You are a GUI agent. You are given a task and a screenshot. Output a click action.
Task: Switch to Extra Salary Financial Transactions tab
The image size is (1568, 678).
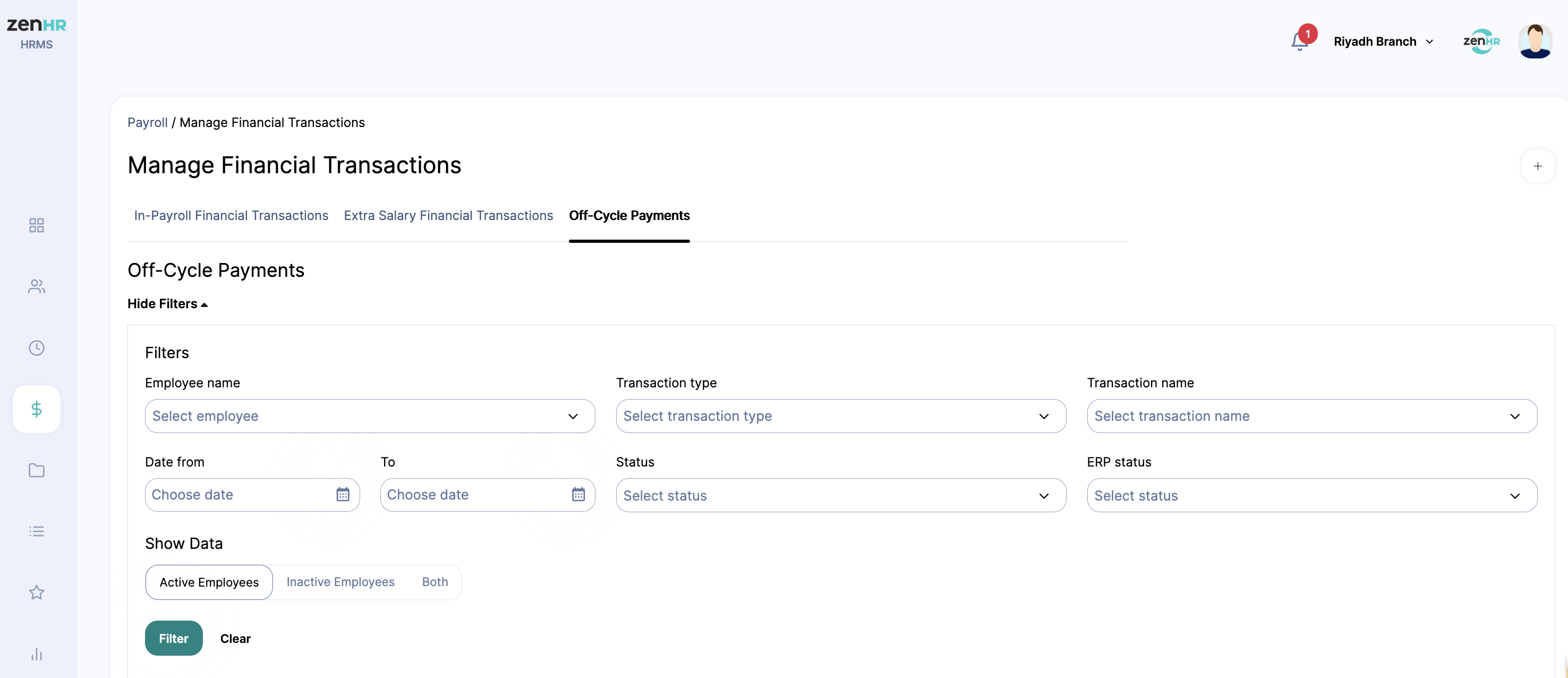click(448, 216)
